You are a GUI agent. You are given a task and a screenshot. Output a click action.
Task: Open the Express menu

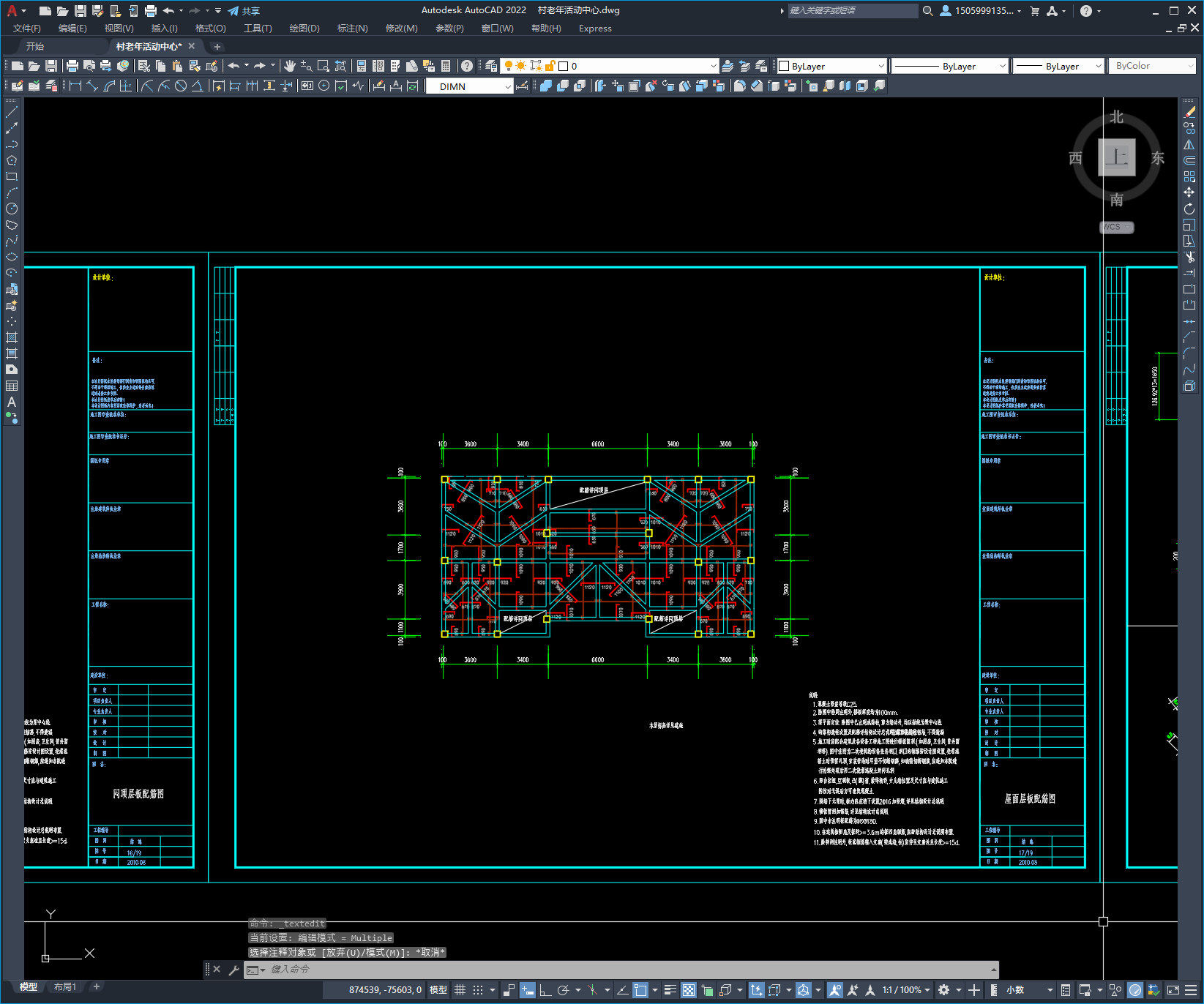(x=595, y=29)
